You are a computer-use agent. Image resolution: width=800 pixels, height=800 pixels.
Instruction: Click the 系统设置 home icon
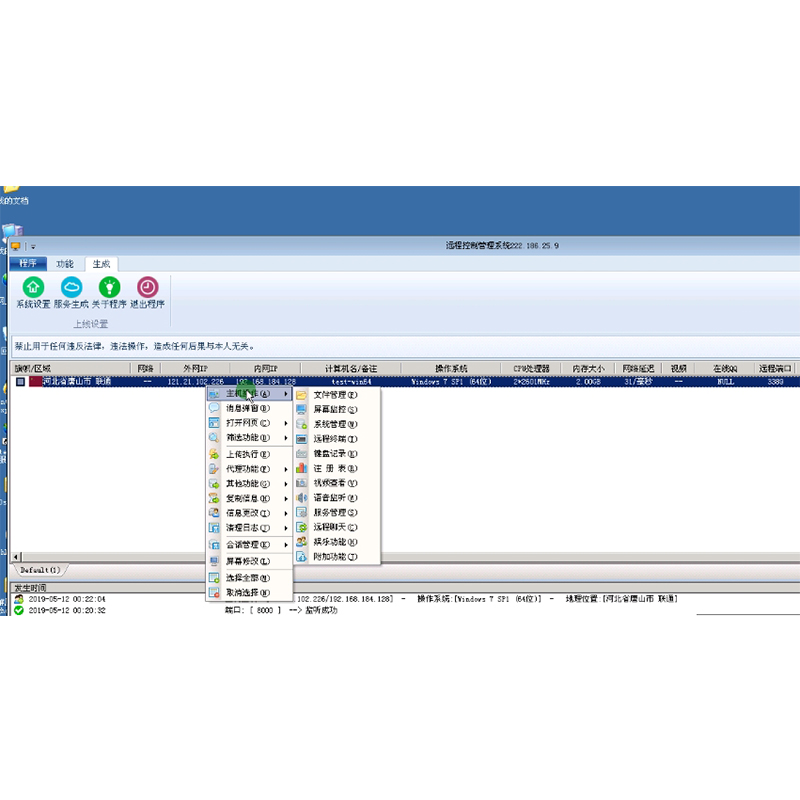click(33, 287)
